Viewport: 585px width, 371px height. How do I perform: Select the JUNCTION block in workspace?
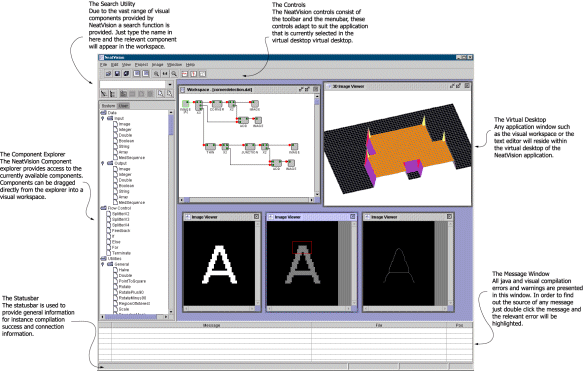pos(250,147)
